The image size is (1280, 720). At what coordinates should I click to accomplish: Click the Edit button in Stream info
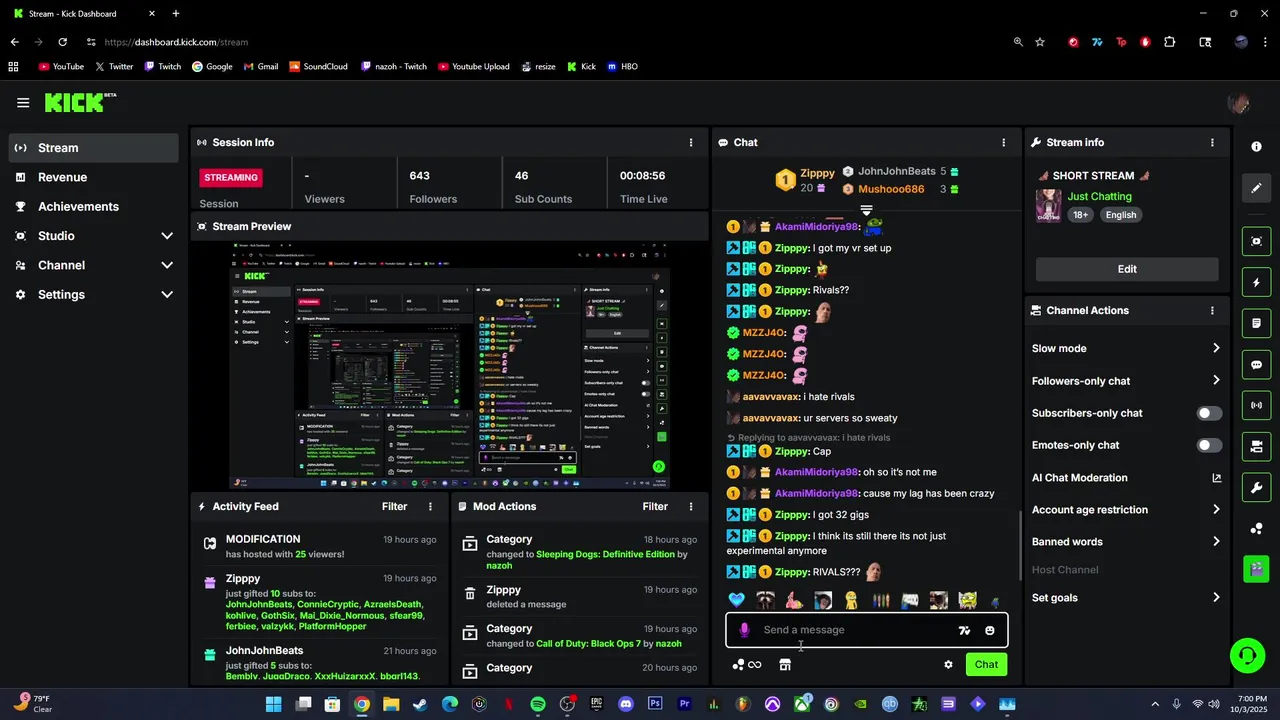tap(1127, 269)
